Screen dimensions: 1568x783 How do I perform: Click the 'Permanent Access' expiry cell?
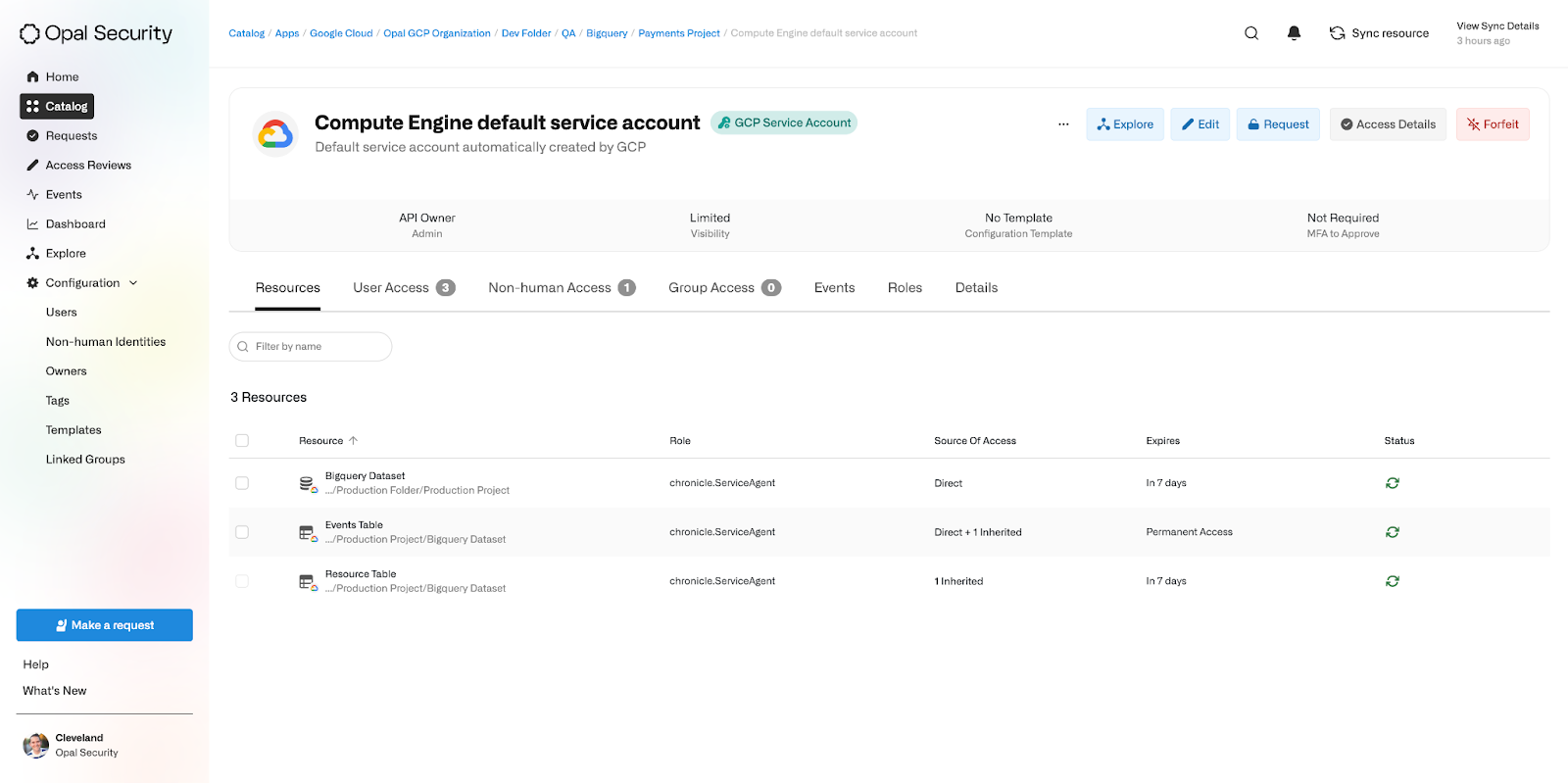1189,532
